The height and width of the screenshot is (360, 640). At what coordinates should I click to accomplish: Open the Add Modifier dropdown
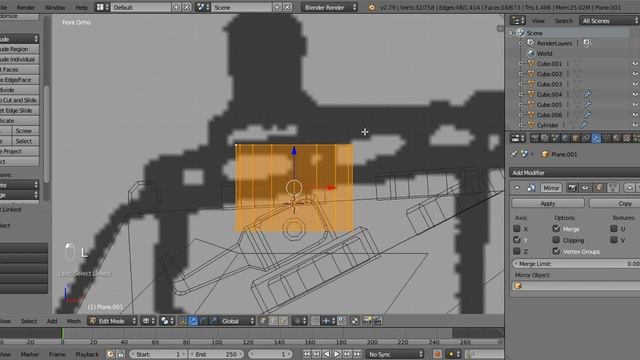coord(574,173)
